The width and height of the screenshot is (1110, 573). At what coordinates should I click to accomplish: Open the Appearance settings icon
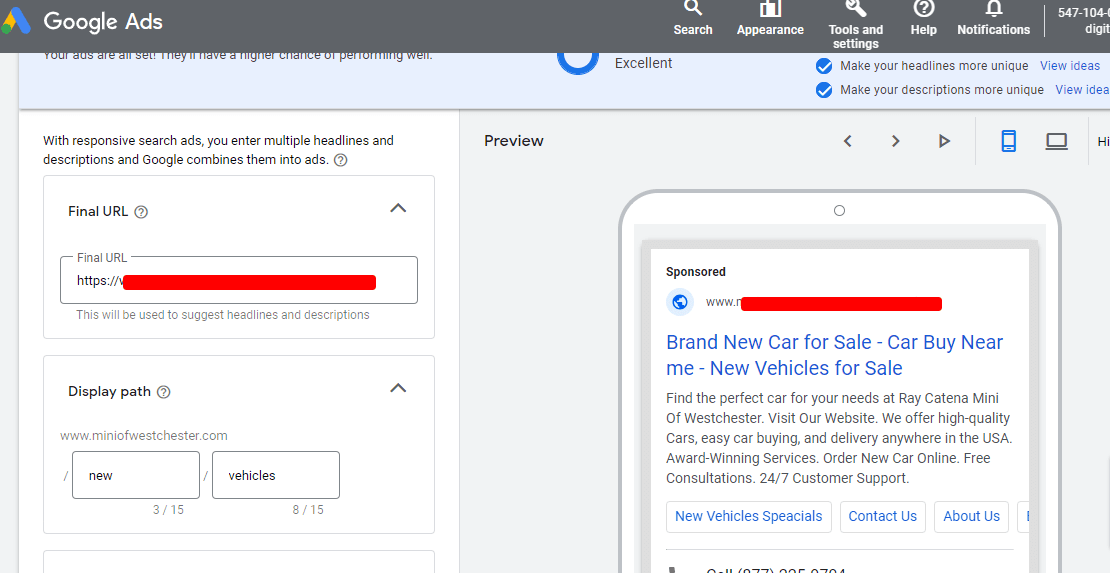point(770,10)
